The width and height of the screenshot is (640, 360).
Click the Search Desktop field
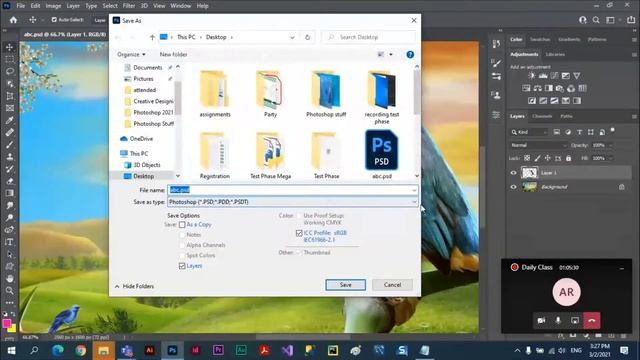pos(369,37)
